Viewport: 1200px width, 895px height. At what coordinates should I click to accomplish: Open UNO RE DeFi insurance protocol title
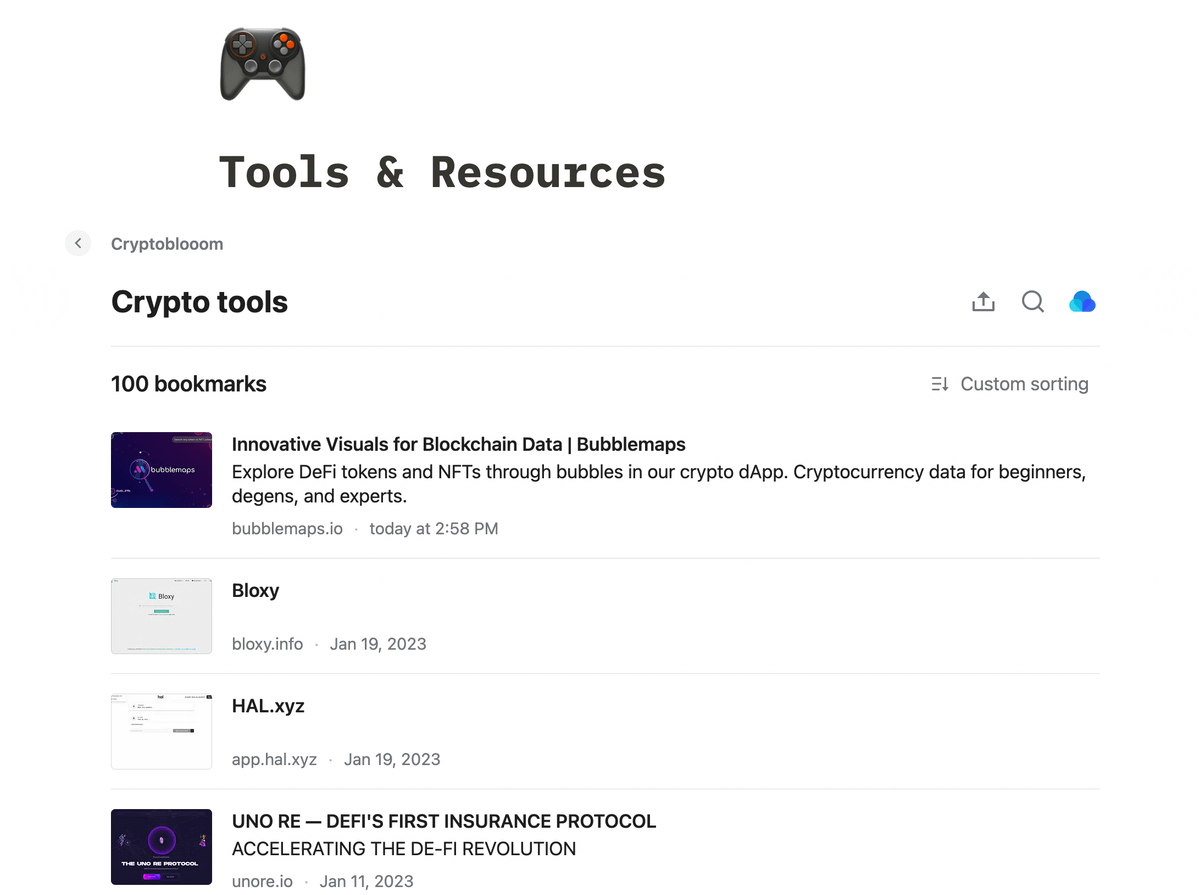click(x=444, y=821)
